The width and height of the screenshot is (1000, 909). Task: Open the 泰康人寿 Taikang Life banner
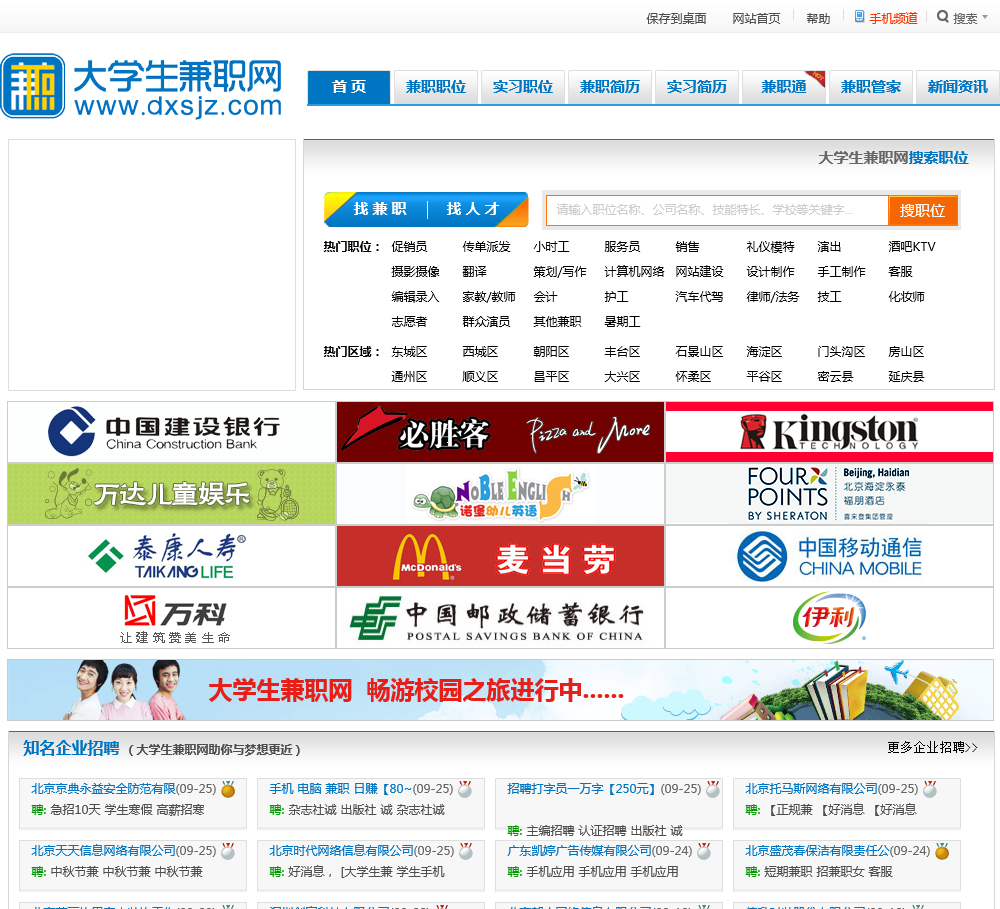pyautogui.click(x=172, y=556)
